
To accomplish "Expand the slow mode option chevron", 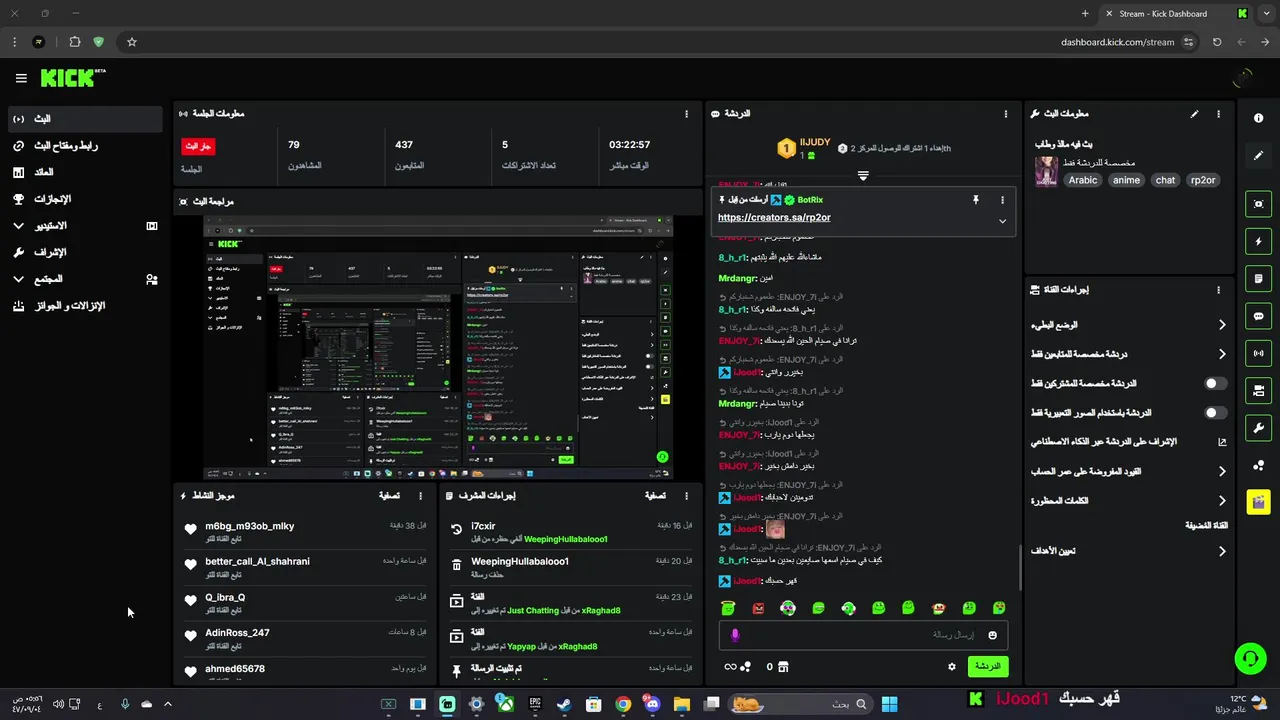I will pos(1221,325).
